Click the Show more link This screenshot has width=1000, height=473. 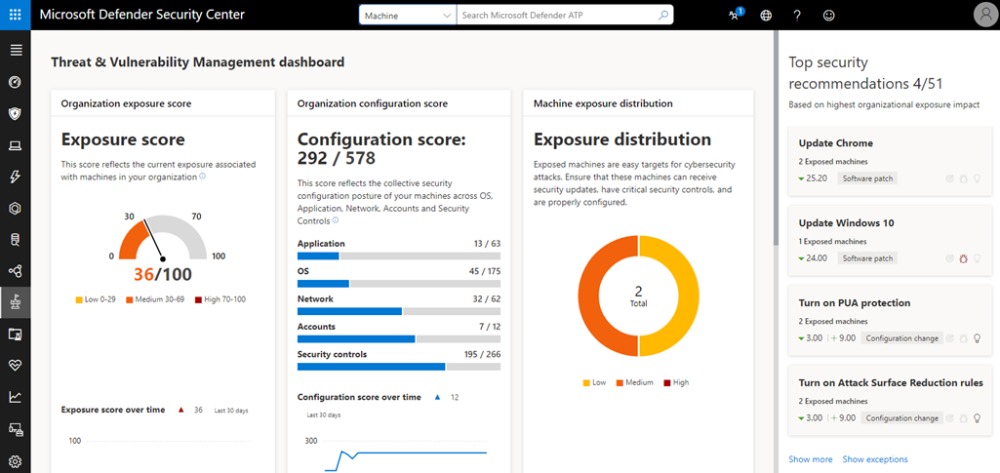[x=810, y=459]
